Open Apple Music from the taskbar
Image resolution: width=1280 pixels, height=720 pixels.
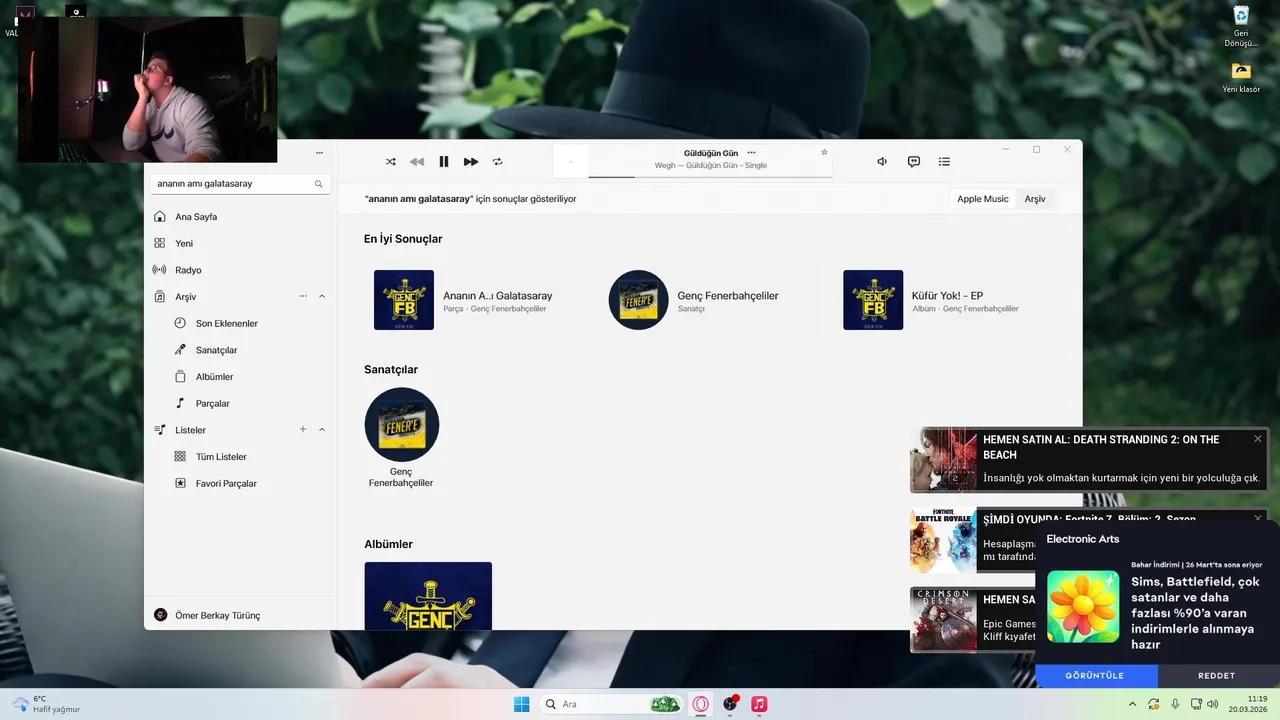(x=759, y=704)
